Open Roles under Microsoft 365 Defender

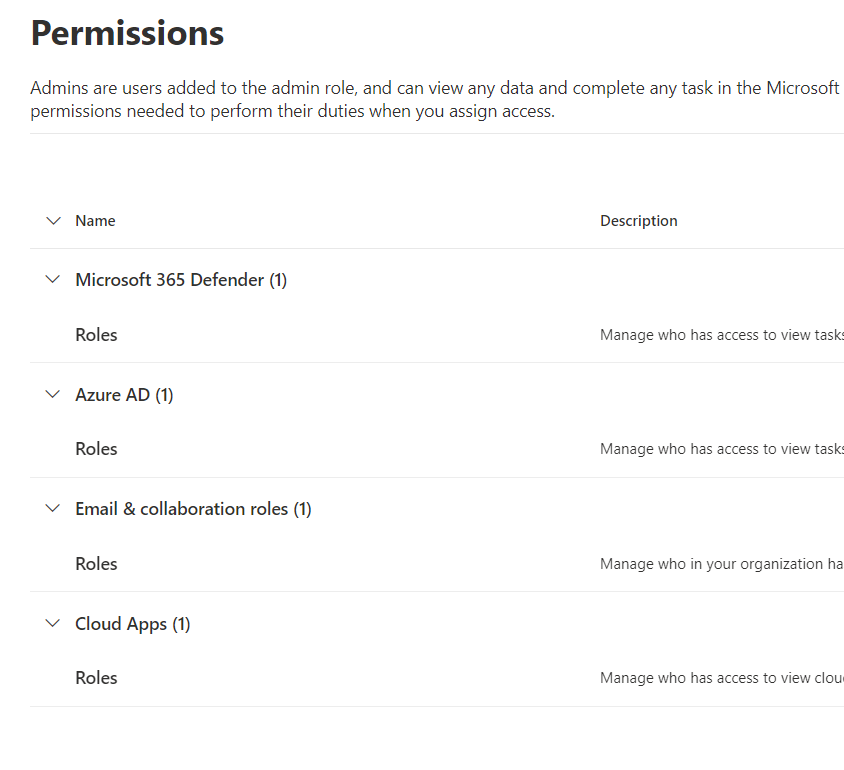[96, 335]
